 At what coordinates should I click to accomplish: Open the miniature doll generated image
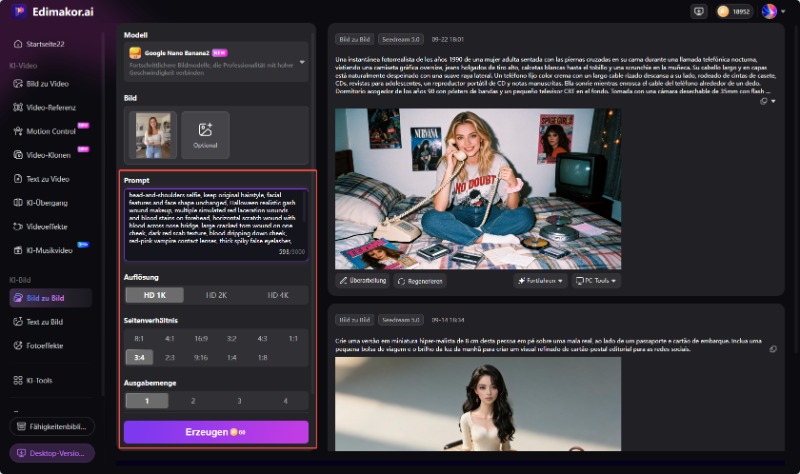coord(478,404)
